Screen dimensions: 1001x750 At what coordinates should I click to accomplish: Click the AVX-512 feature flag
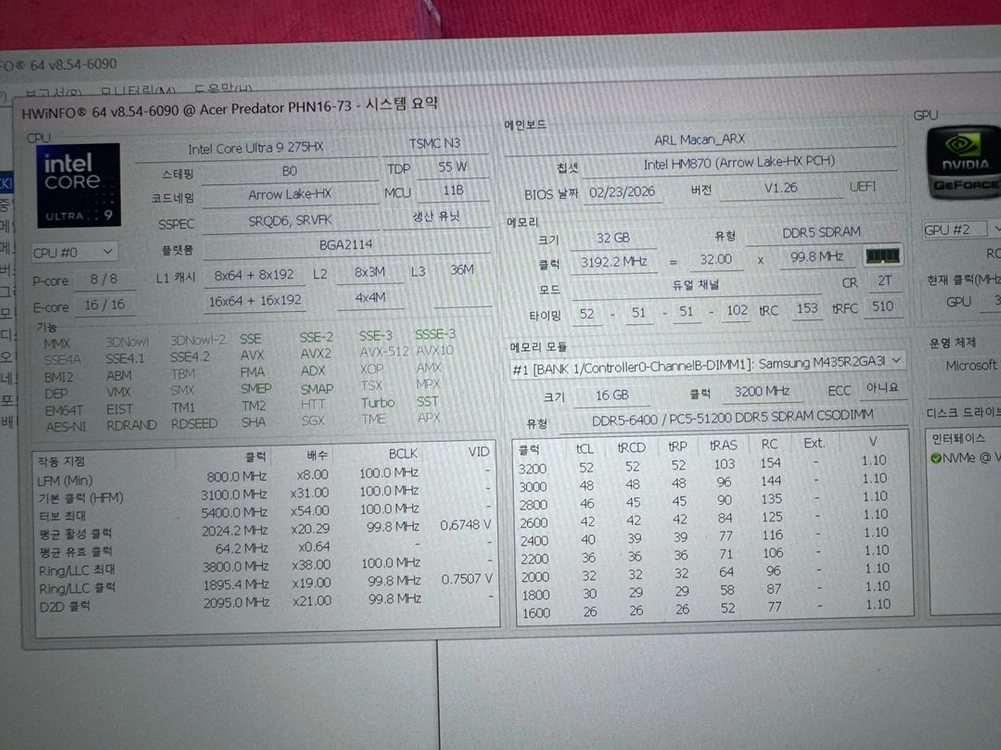click(384, 352)
